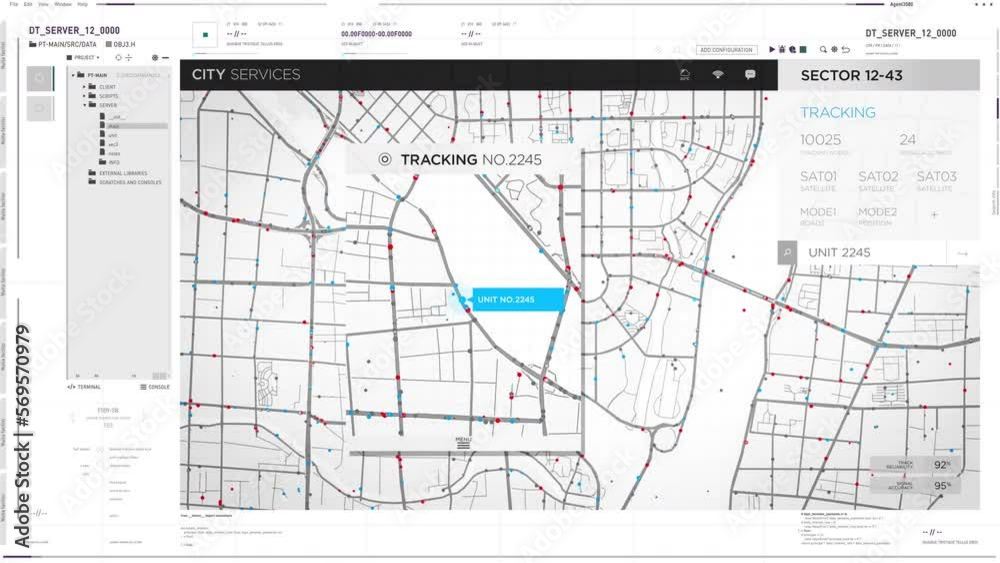The width and height of the screenshot is (1000, 563).
Task: Open the File menu
Action: (x=13, y=4)
